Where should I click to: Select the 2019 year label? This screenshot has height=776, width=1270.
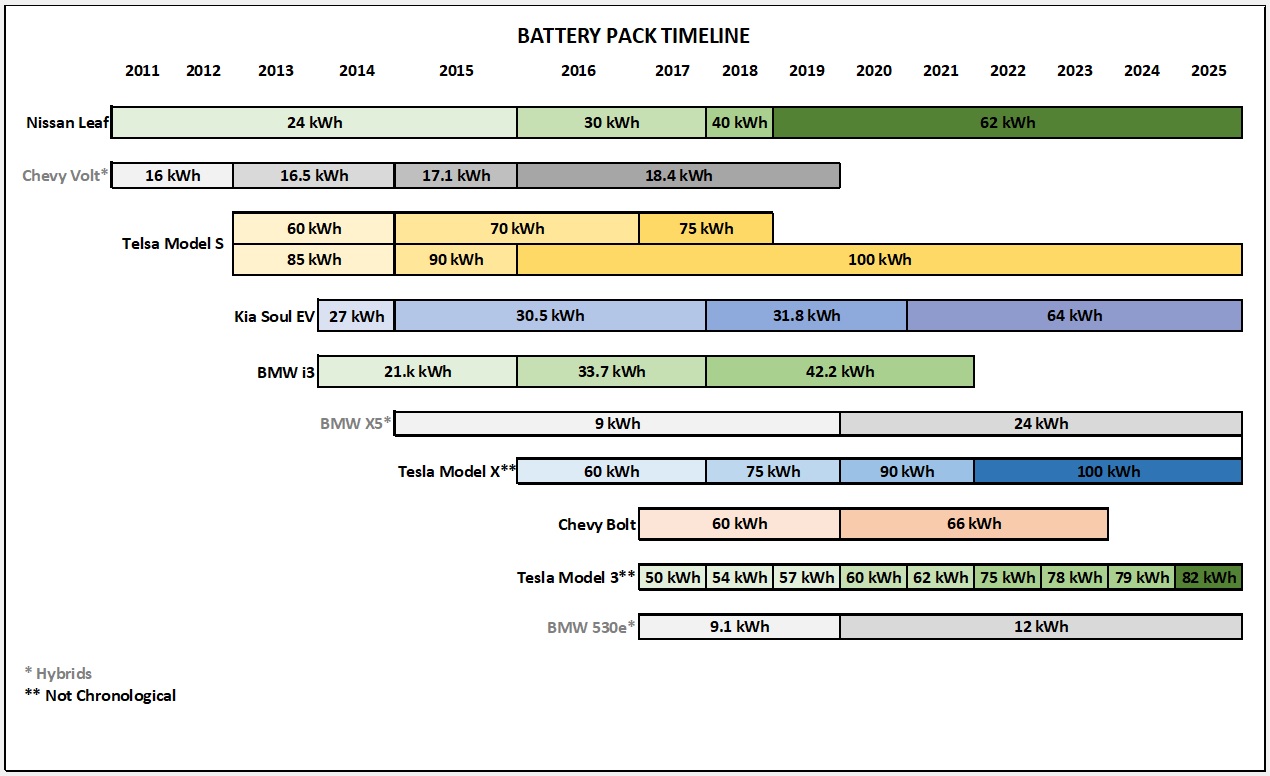[x=807, y=70]
